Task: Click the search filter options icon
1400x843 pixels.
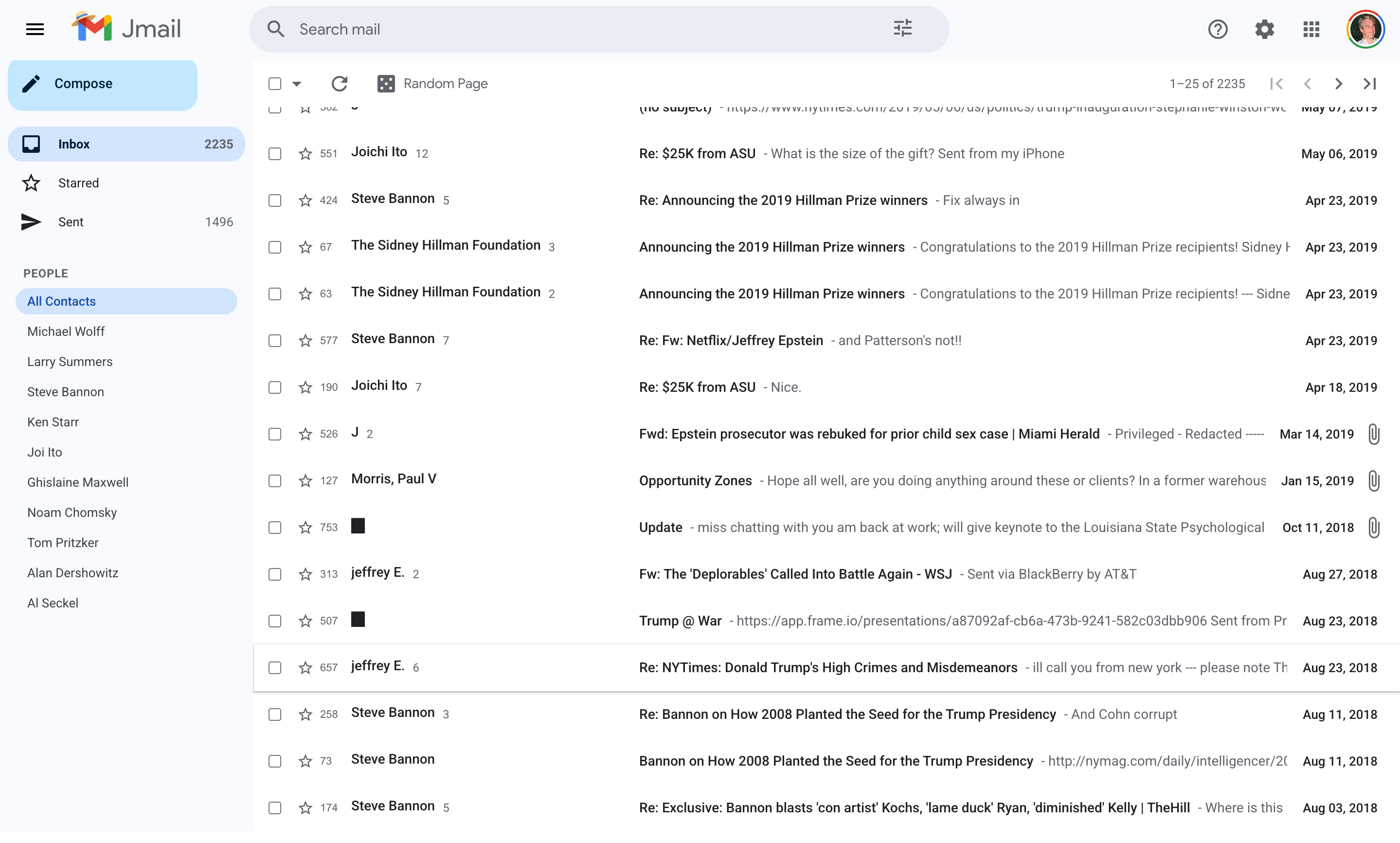Action: tap(902, 28)
